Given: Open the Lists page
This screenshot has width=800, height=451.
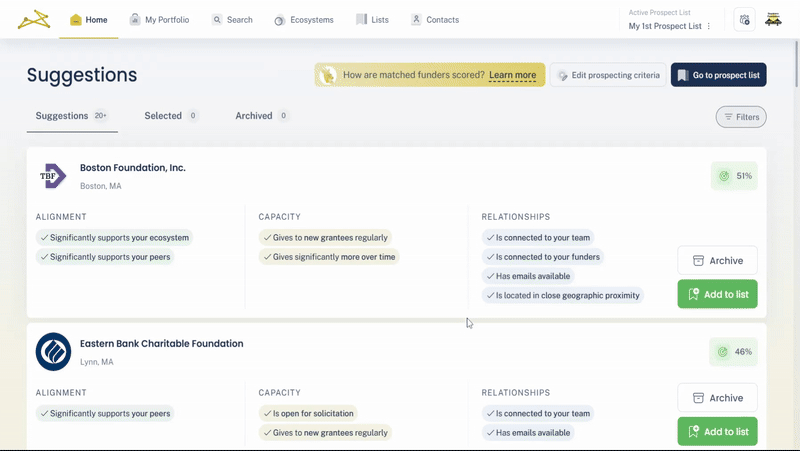Looking at the screenshot, I should coord(372,20).
